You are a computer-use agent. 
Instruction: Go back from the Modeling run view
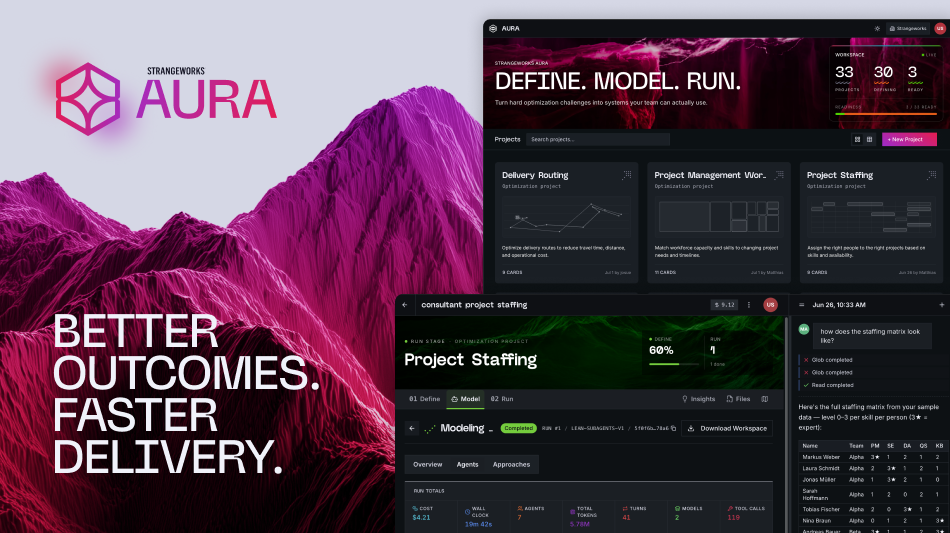pyautogui.click(x=412, y=428)
